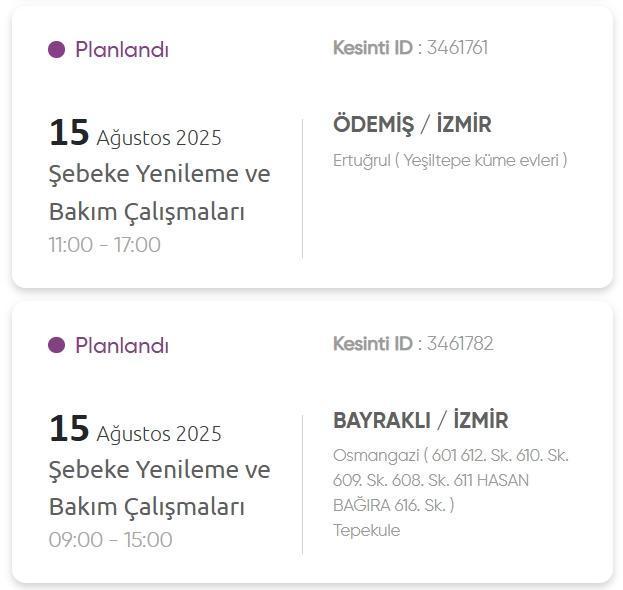
Task: Select the Planlandı label on the Ödemiş card
Action: [121, 49]
